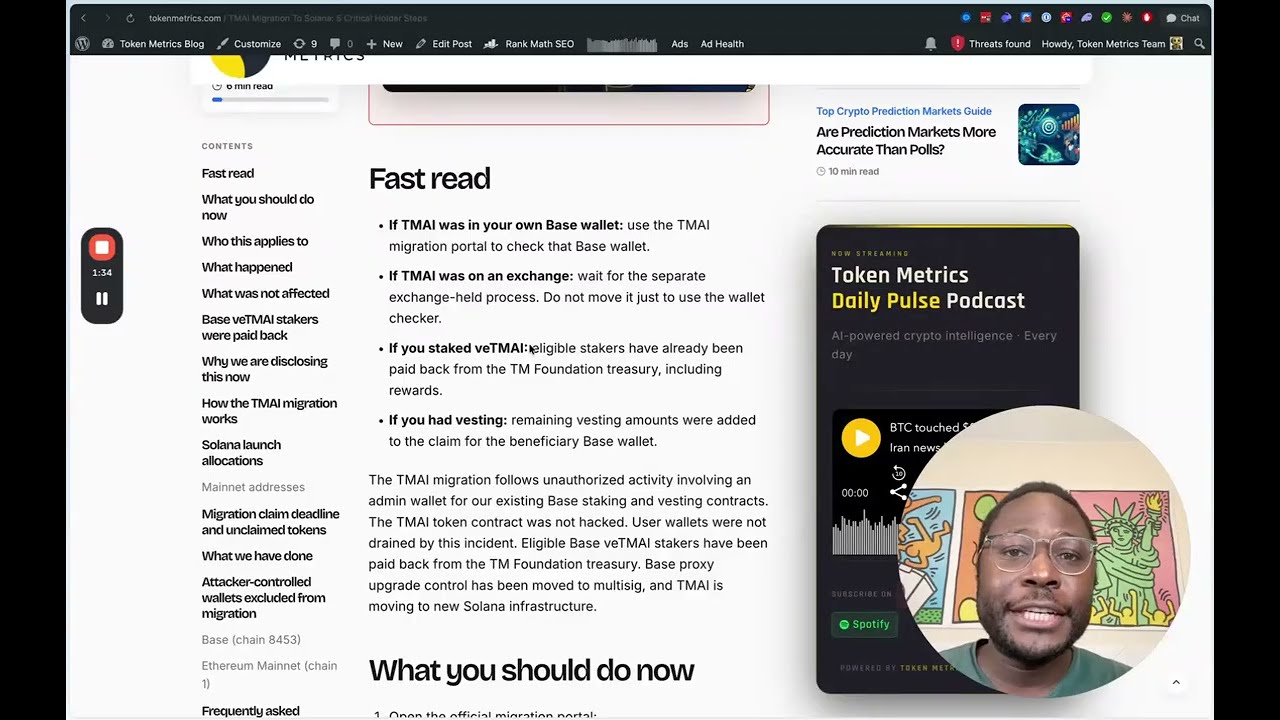Click the blue circle browser extension icon
This screenshot has width=1280, height=720.
pyautogui.click(x=966, y=18)
